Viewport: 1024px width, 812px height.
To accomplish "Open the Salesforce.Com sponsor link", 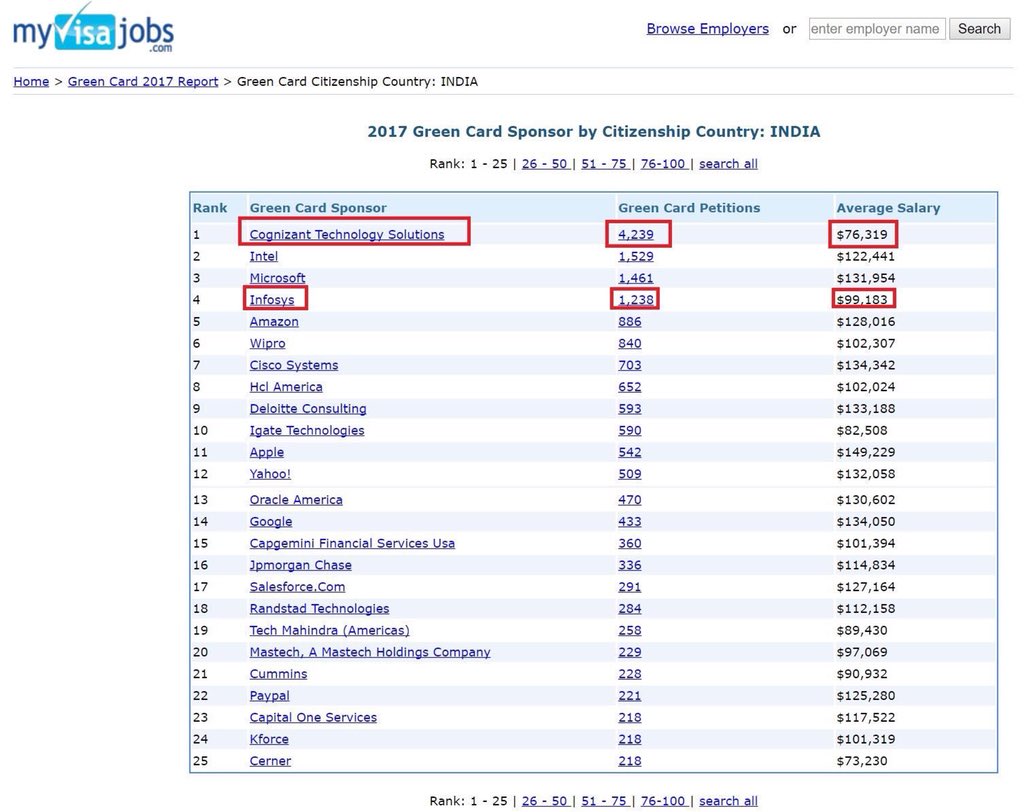I will (x=298, y=587).
